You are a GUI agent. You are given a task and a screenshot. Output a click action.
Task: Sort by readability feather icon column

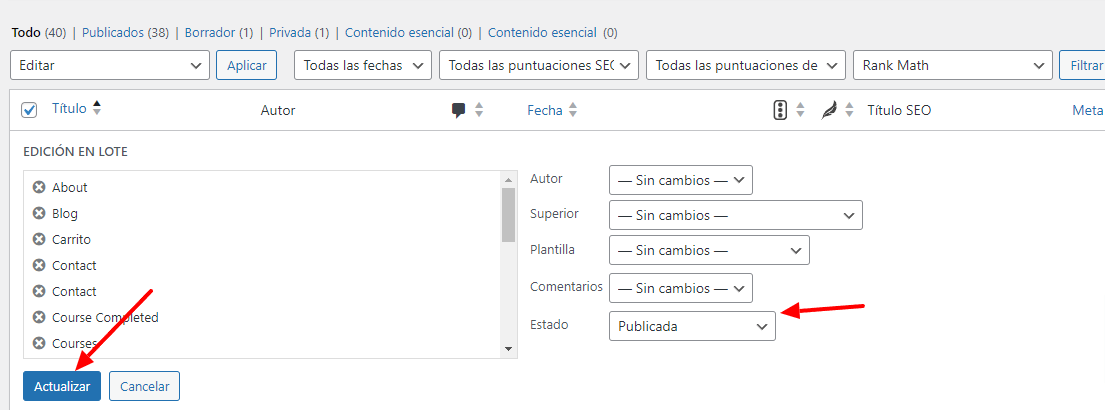coord(837,110)
